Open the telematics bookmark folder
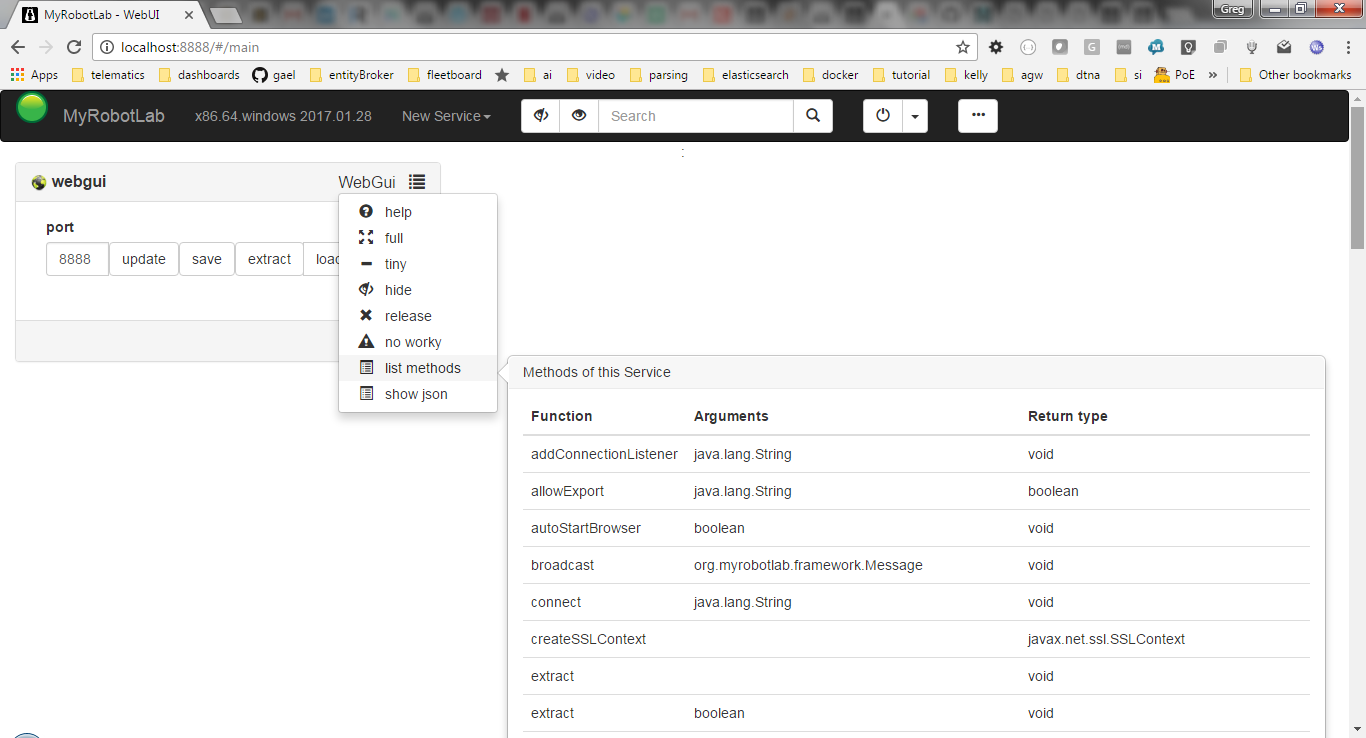Viewport: 1366px width, 738px height. coord(109,75)
